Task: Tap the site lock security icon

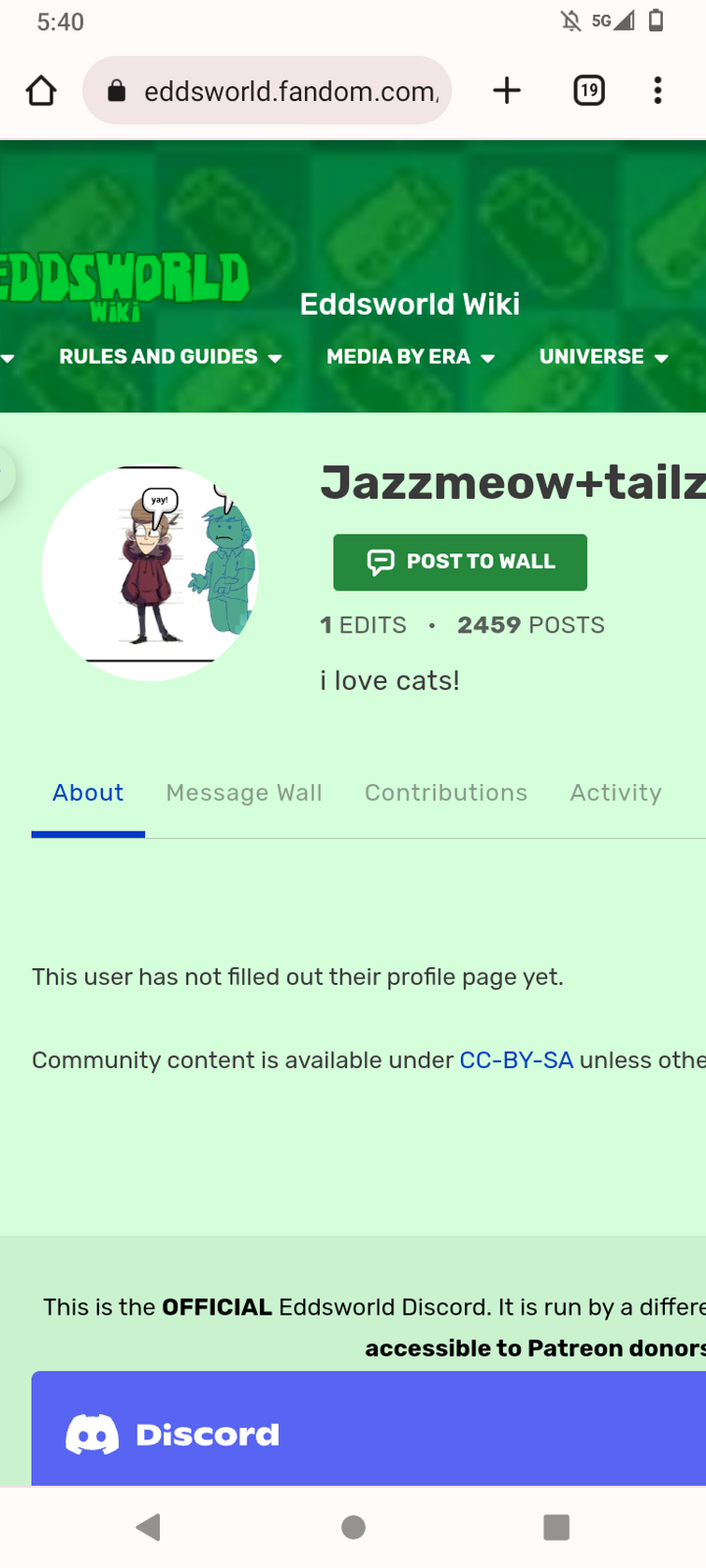Action: tap(117, 91)
